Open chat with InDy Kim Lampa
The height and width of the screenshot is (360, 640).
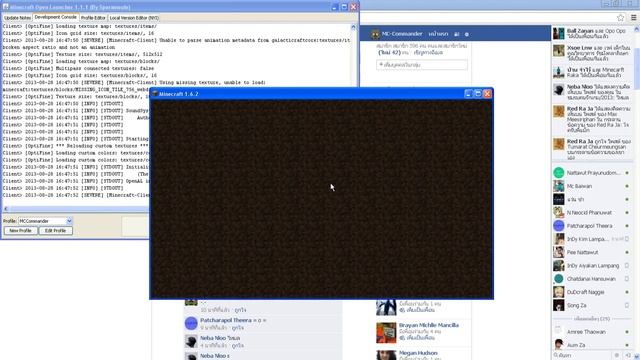592,239
